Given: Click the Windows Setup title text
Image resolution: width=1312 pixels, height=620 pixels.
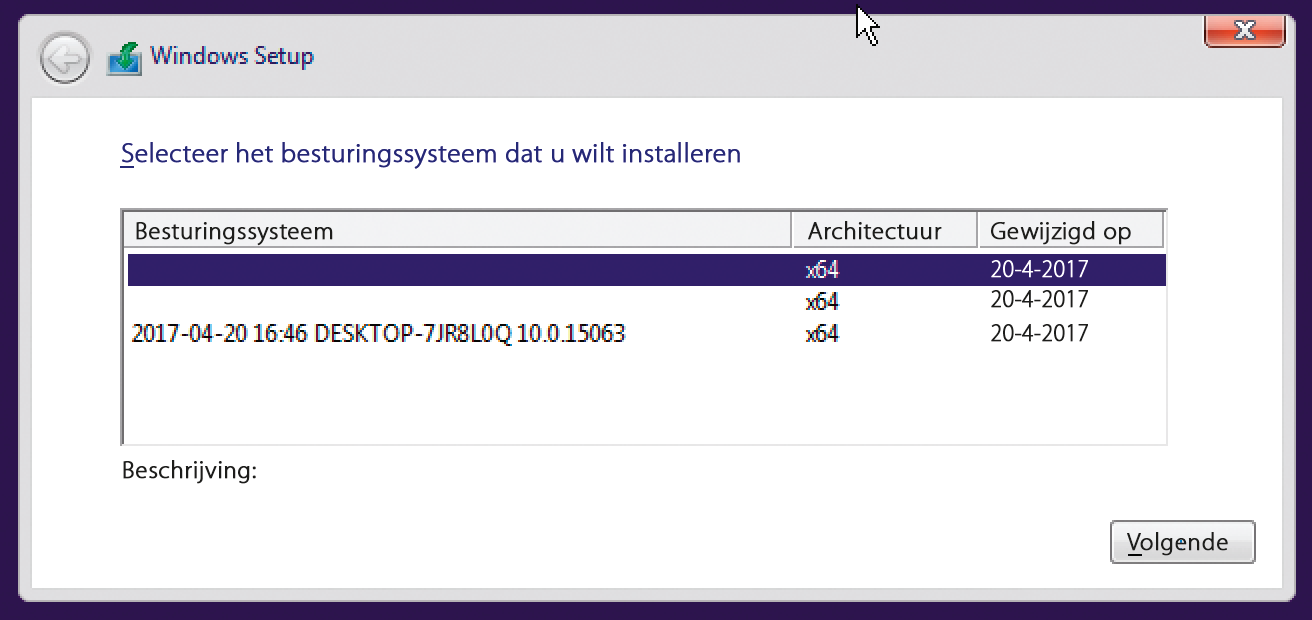Looking at the screenshot, I should (x=232, y=56).
